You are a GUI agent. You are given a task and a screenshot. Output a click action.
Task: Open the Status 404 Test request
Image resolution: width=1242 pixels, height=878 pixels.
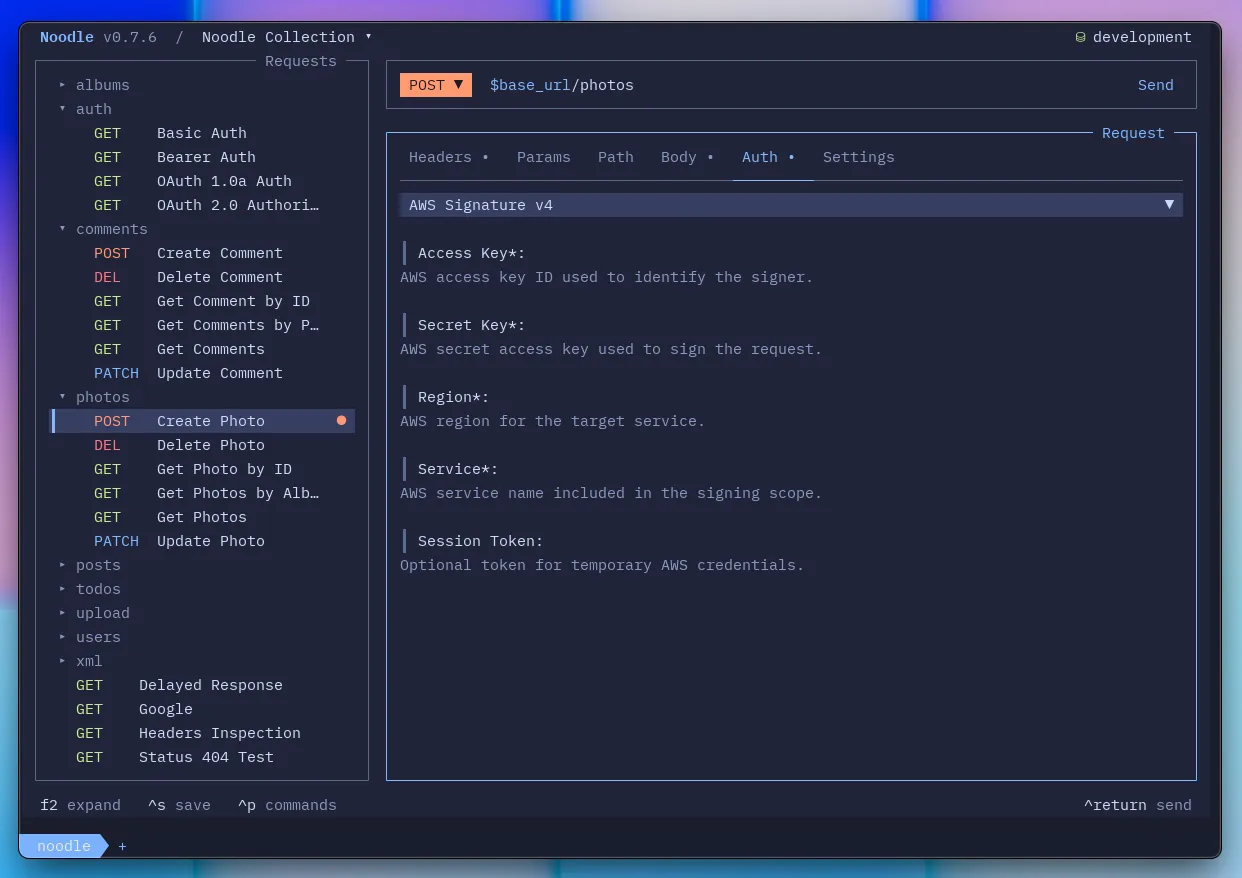point(202,757)
